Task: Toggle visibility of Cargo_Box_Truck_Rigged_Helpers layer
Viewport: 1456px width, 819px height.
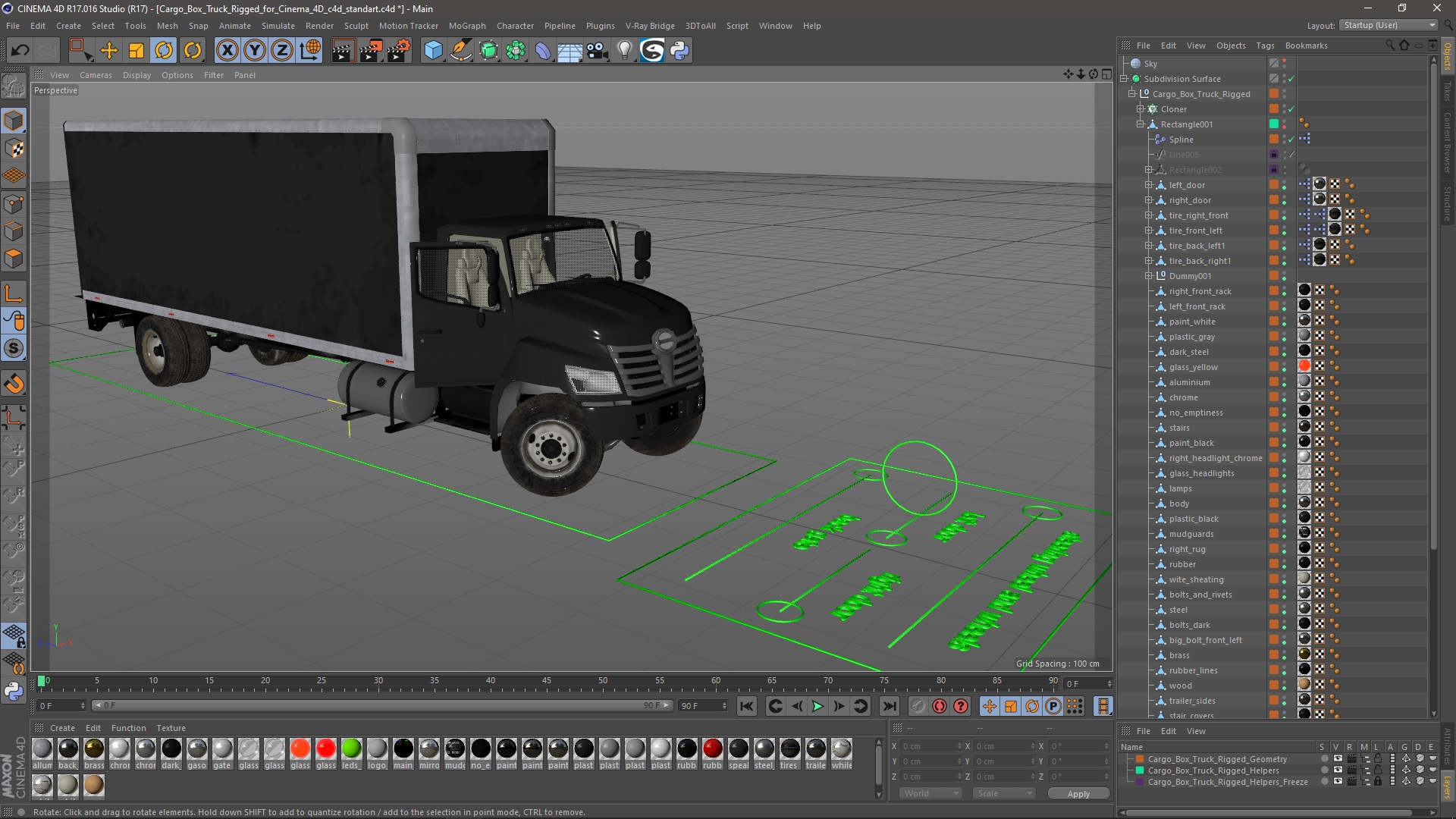Action: (1338, 770)
